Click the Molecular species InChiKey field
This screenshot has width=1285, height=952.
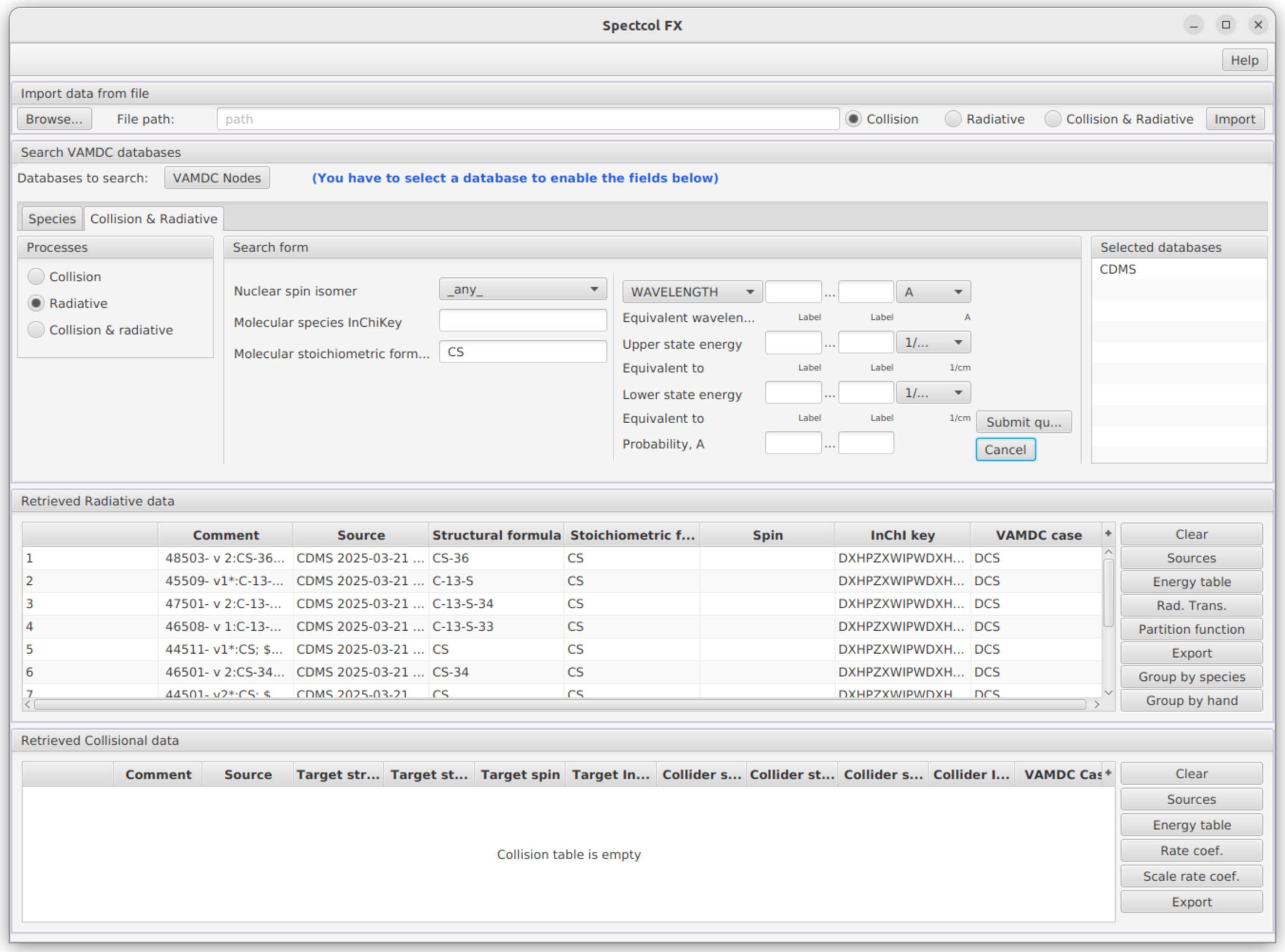522,320
